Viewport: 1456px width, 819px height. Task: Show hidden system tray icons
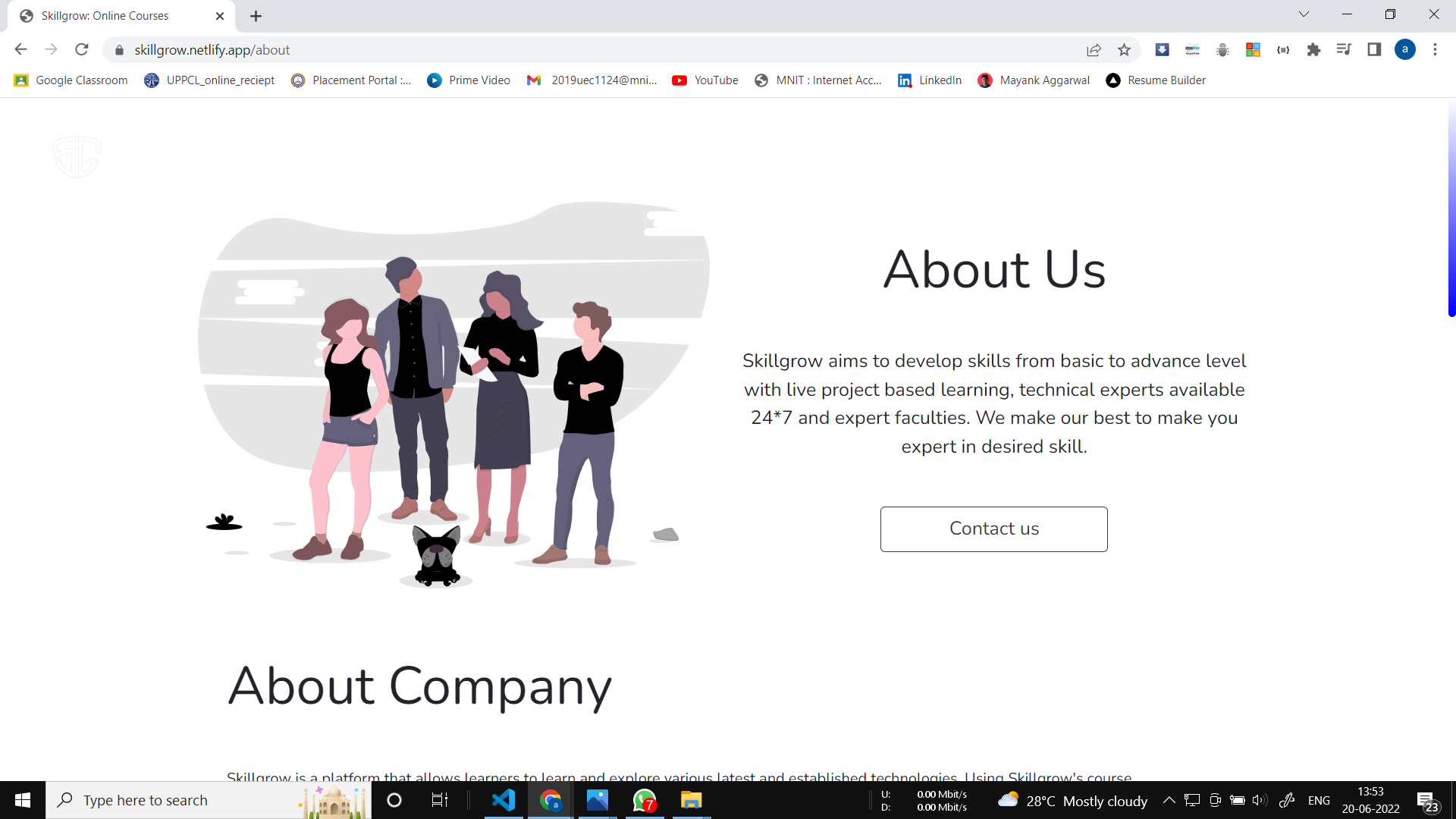(x=1169, y=800)
